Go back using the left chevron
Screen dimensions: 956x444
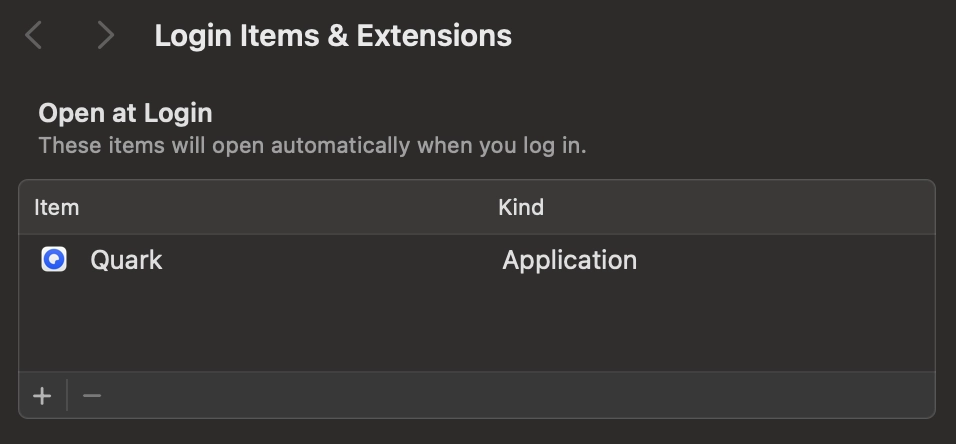pyautogui.click(x=34, y=35)
